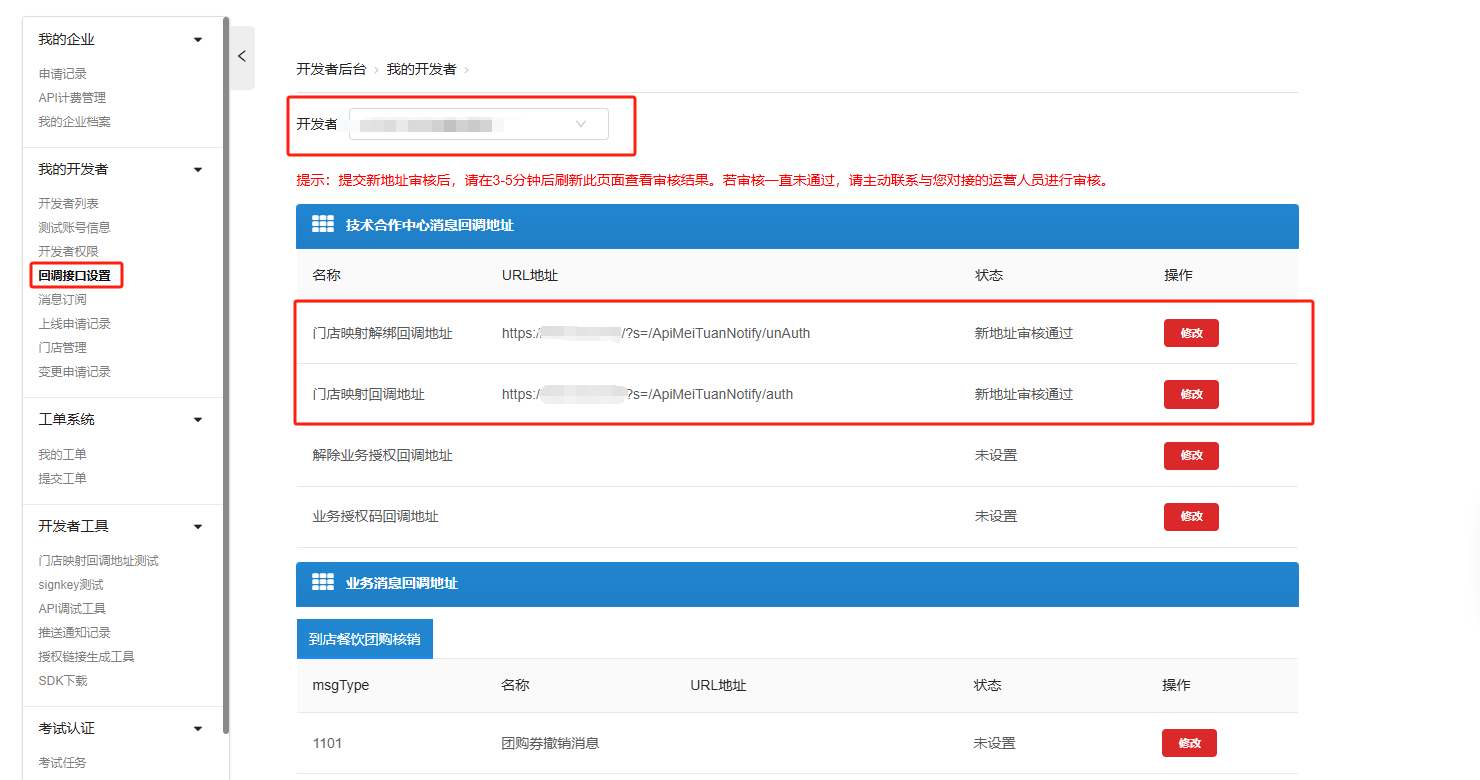
Task: Click 修改 for 业务授权码回调地址
Action: 1190,517
